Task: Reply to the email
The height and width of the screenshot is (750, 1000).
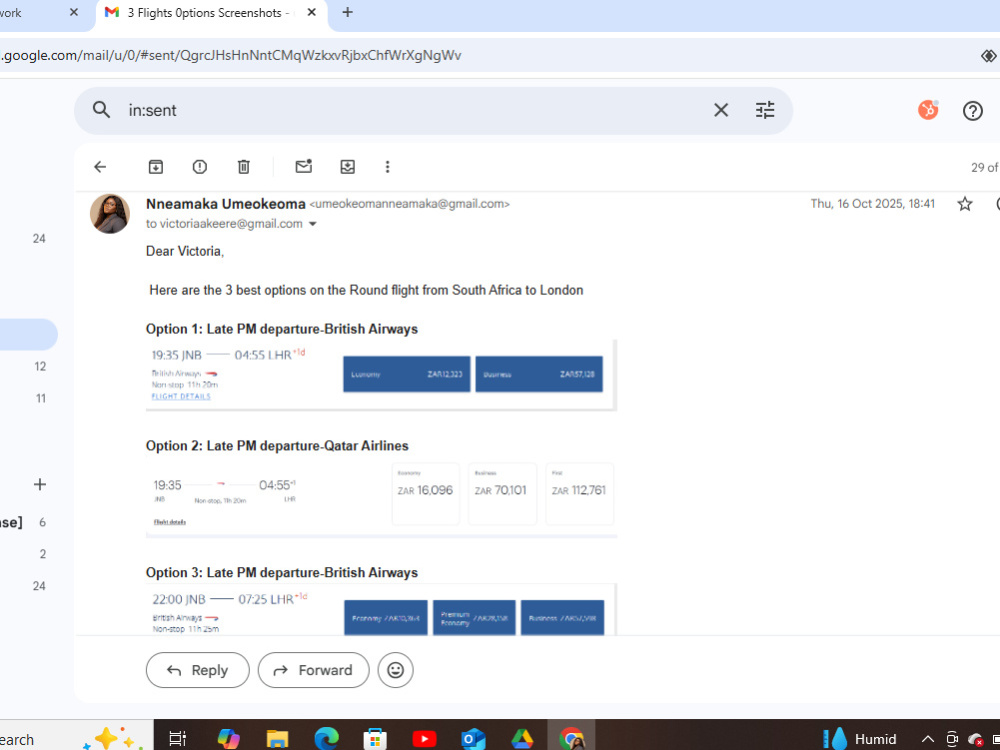Action: 198,670
